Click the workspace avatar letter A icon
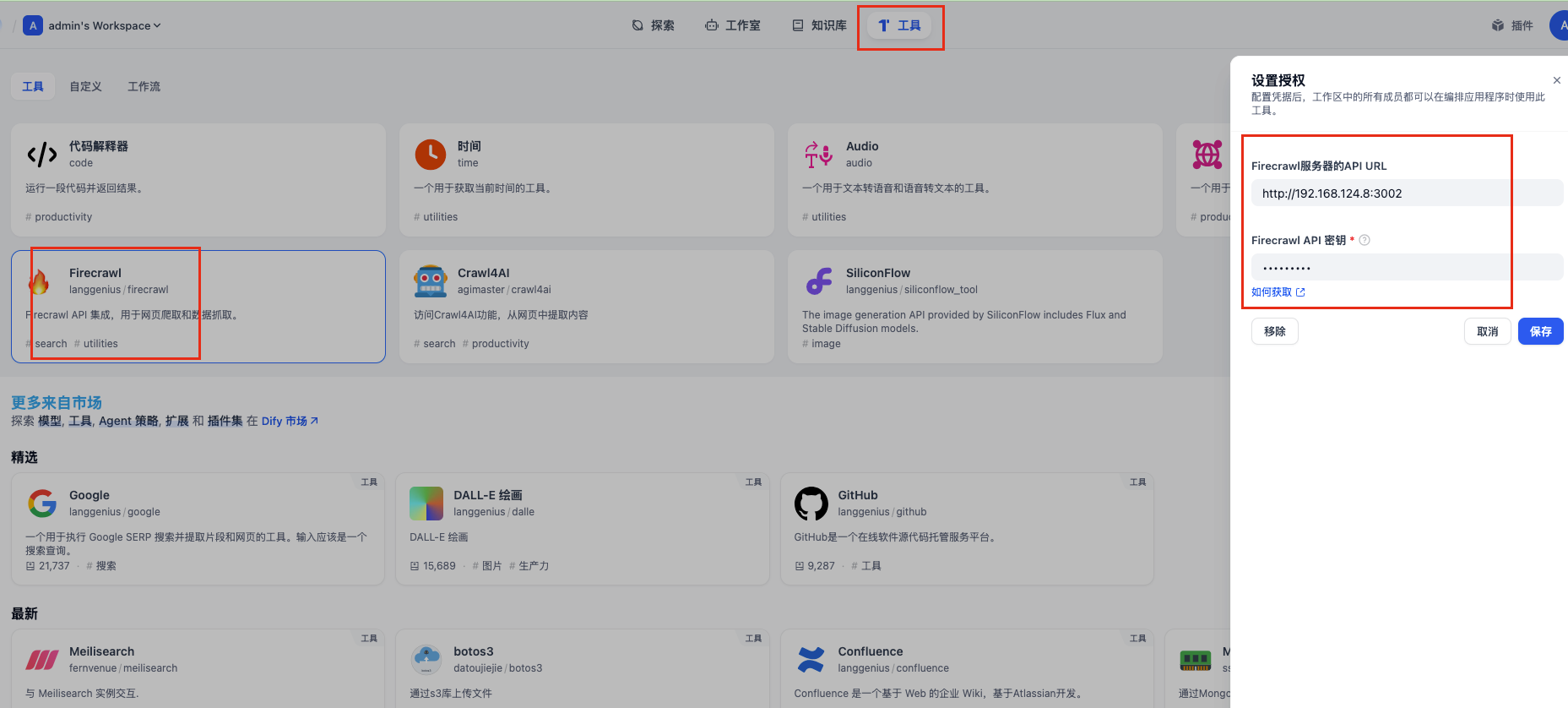Image resolution: width=1568 pixels, height=708 pixels. tap(33, 25)
